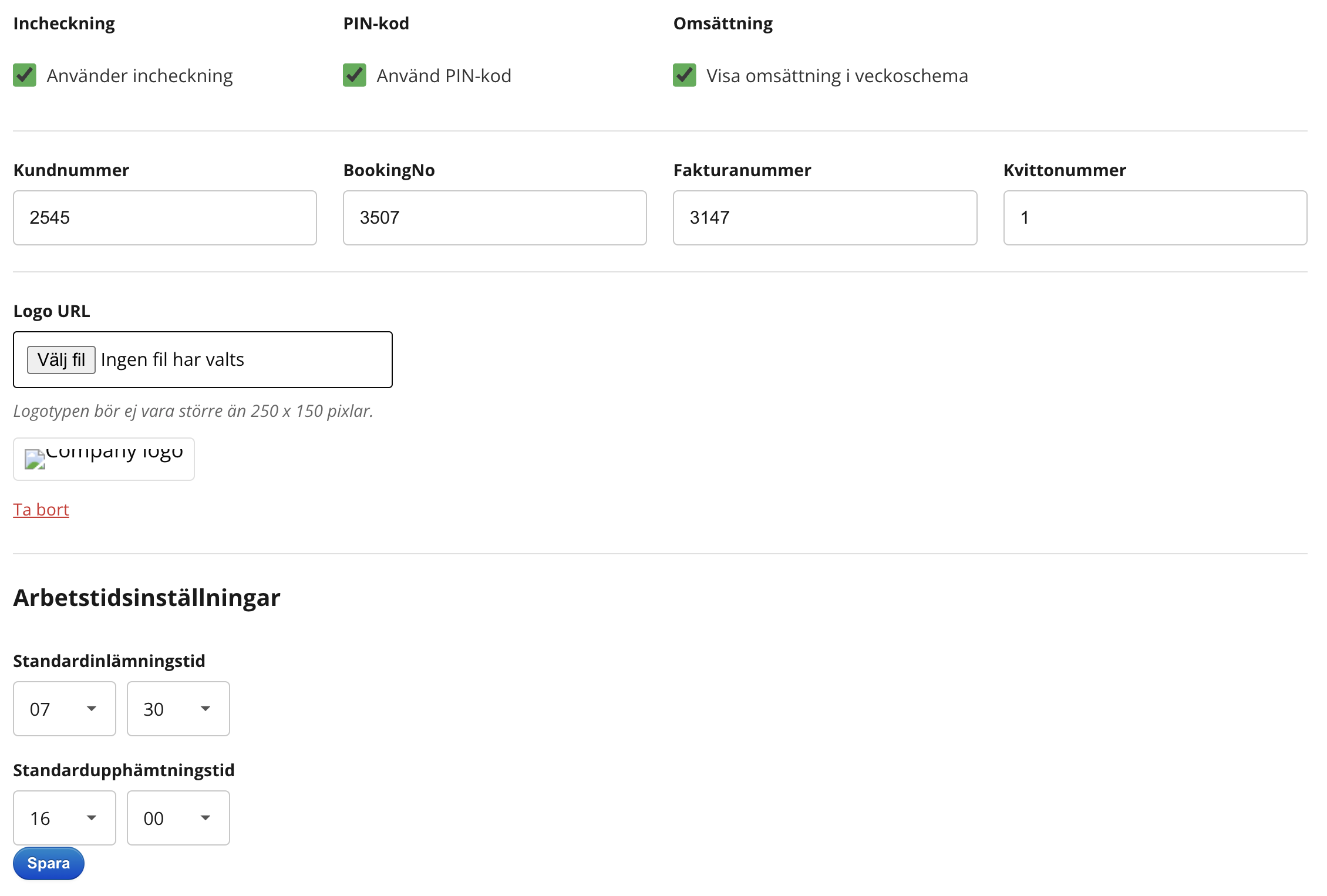Click the Visa omsättning i veckoschema label
The image size is (1327, 896).
pyautogui.click(x=837, y=76)
